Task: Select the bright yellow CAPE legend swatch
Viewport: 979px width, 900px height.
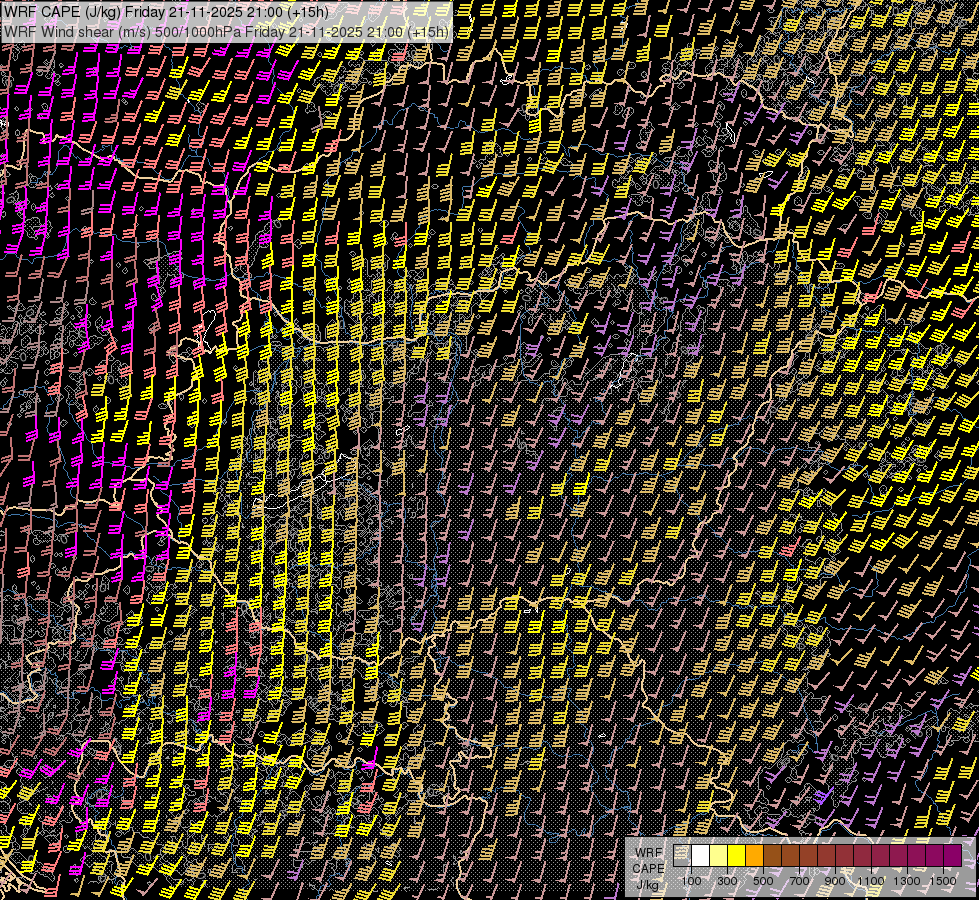Action: (737, 855)
